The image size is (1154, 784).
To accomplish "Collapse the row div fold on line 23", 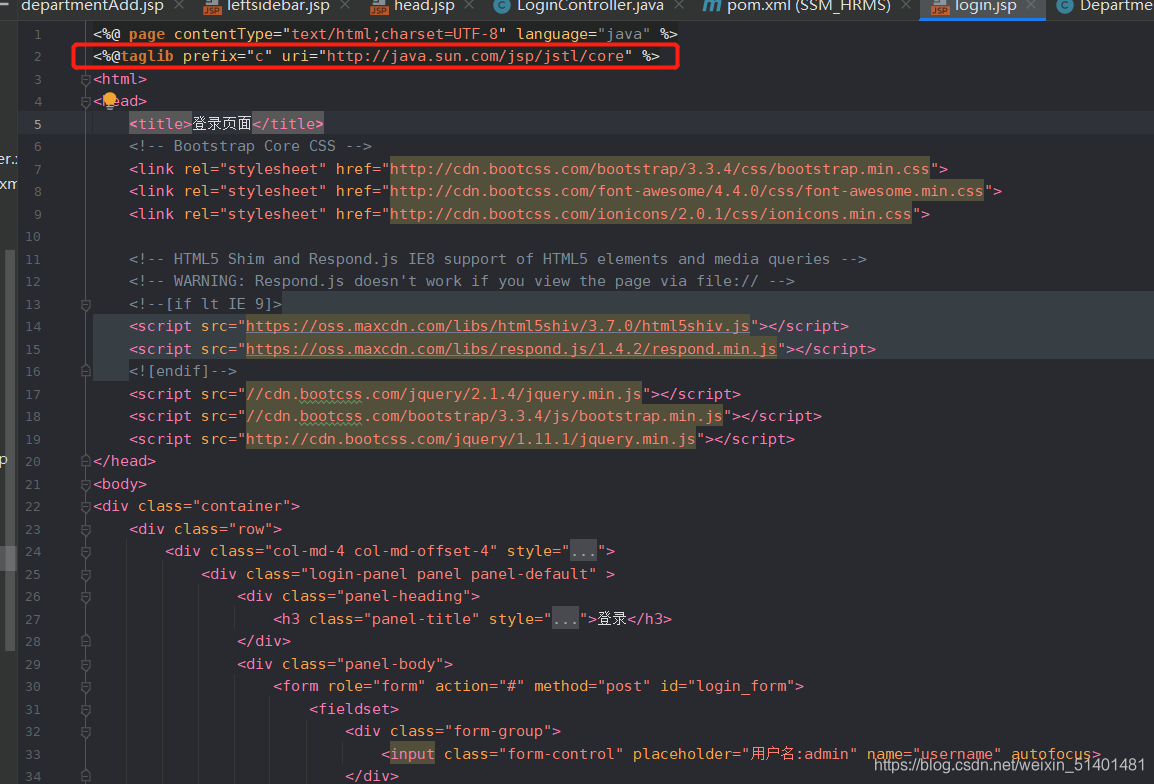I will 85,529.
